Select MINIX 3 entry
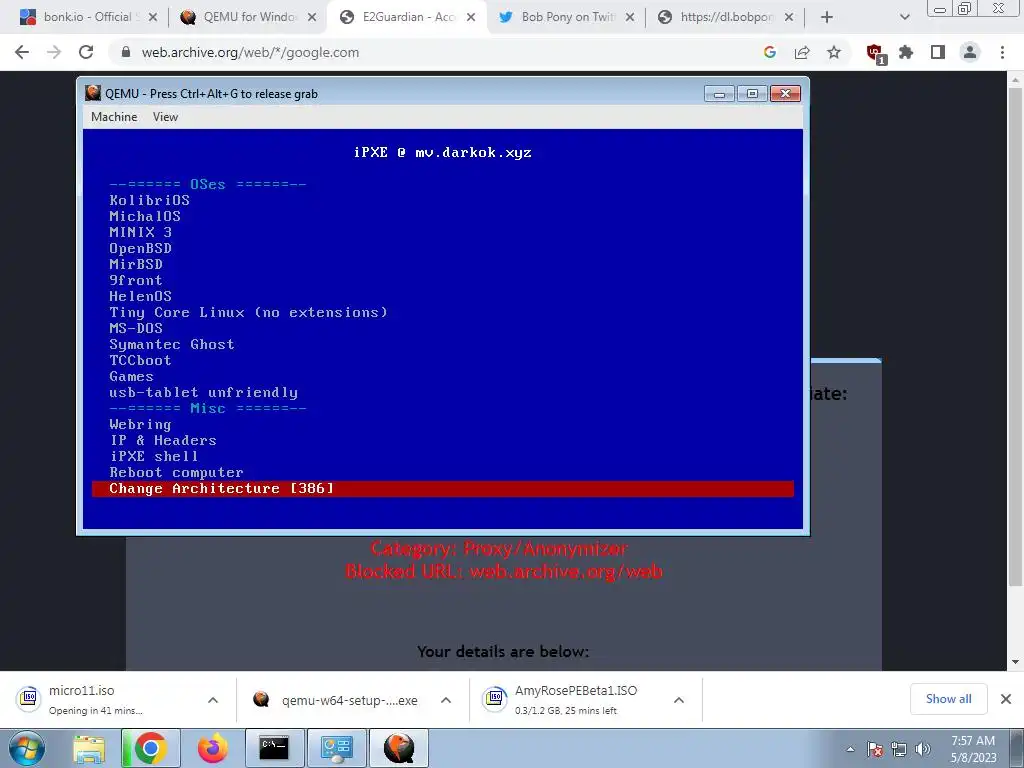 click(140, 232)
